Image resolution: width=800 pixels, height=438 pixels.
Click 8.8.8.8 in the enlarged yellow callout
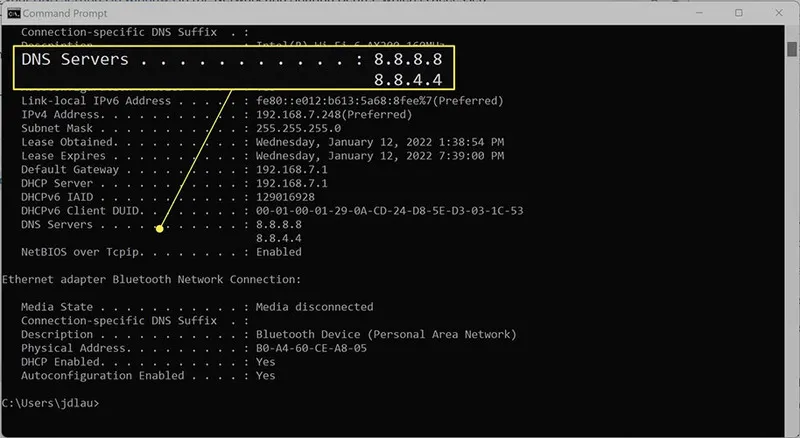coord(406,60)
